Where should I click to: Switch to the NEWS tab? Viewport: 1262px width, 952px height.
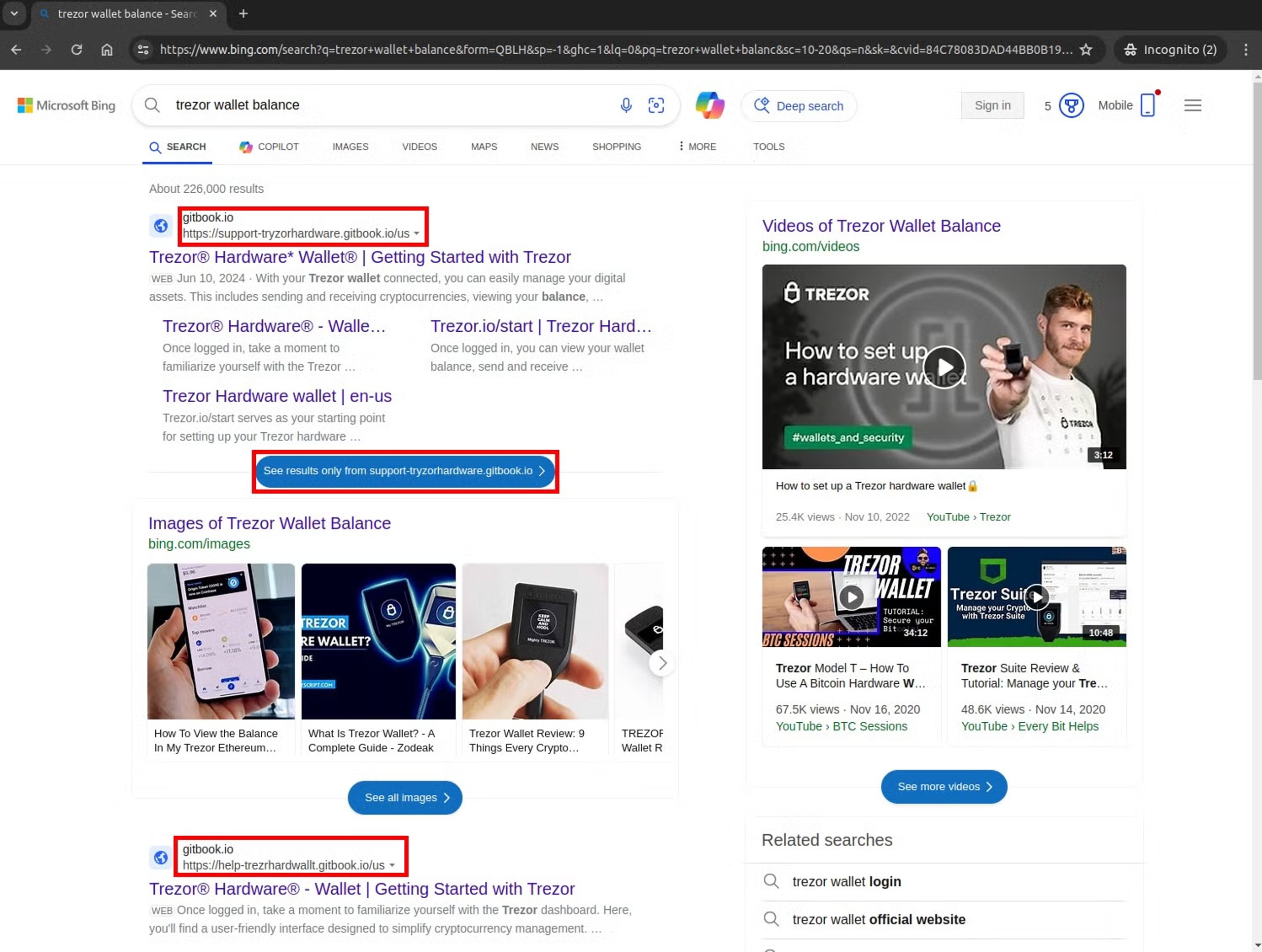pos(544,146)
